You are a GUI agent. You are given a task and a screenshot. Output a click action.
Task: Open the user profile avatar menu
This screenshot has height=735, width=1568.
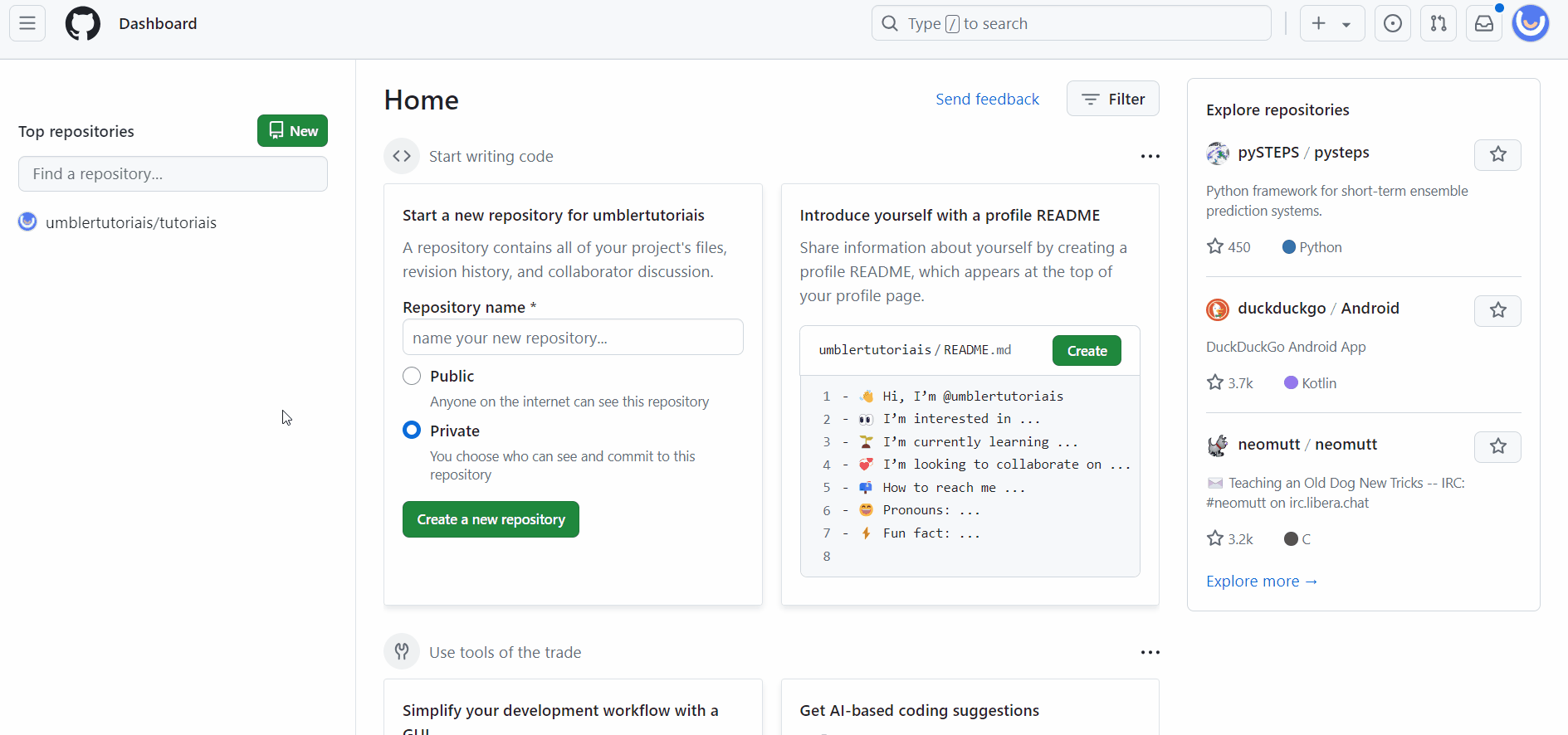point(1530,23)
